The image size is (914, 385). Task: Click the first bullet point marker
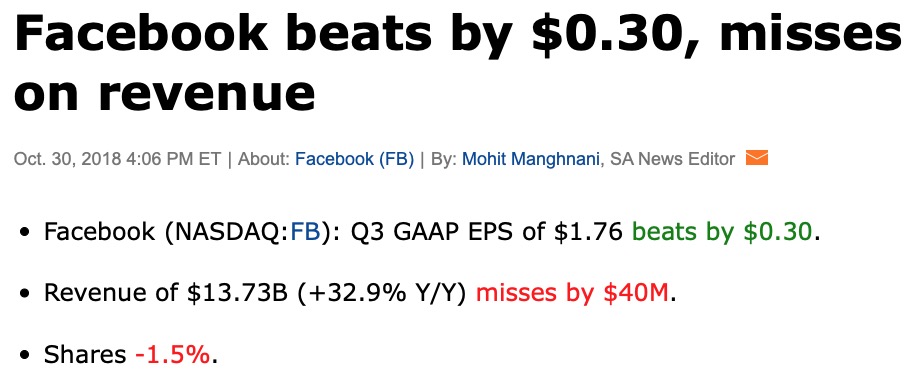(24, 233)
